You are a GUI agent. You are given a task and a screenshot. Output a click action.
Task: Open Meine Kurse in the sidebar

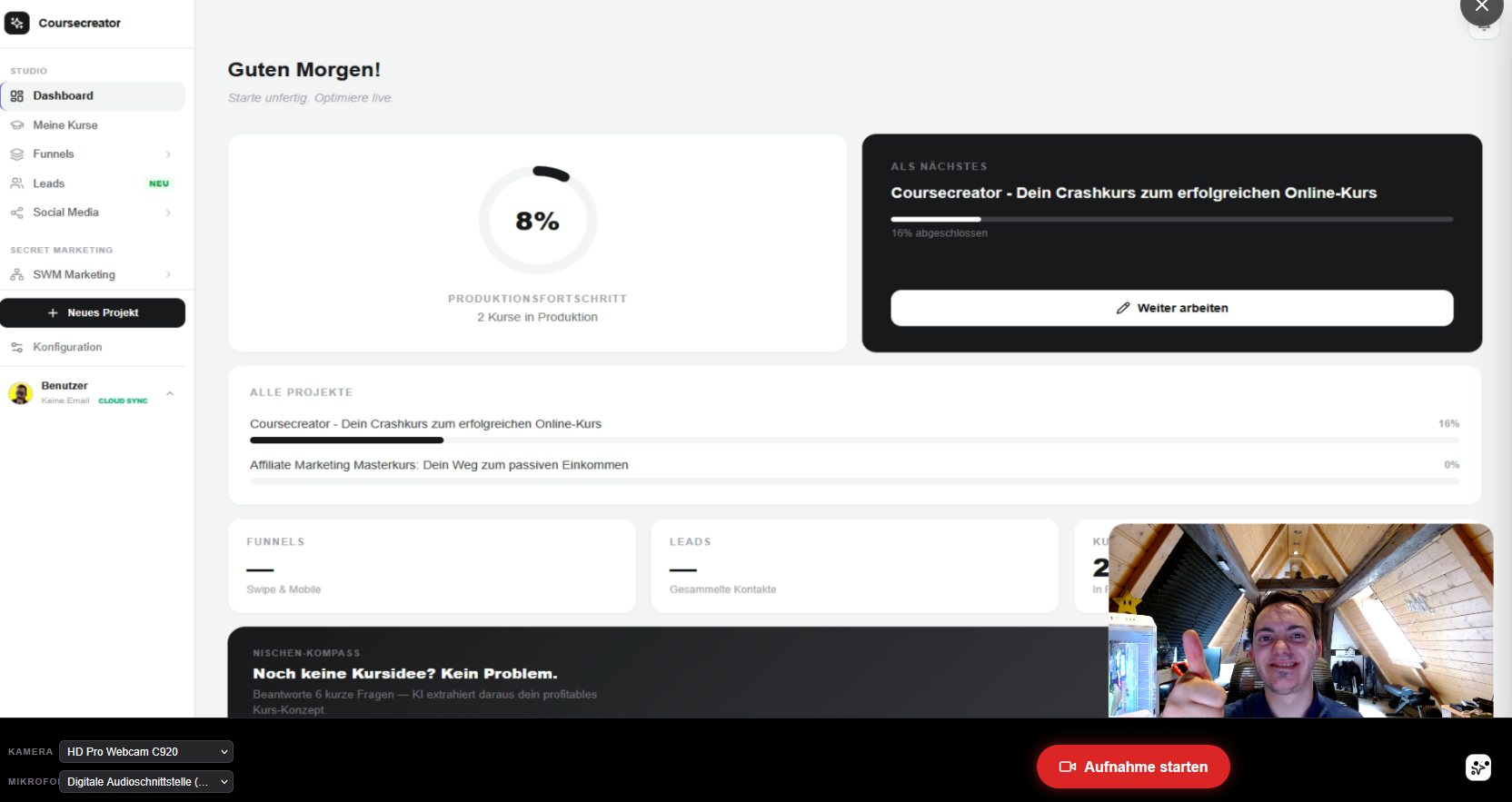[x=93, y=125]
